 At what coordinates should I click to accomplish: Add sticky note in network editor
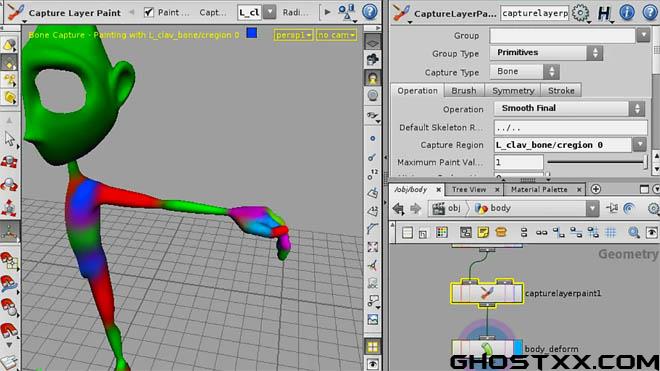click(483, 232)
